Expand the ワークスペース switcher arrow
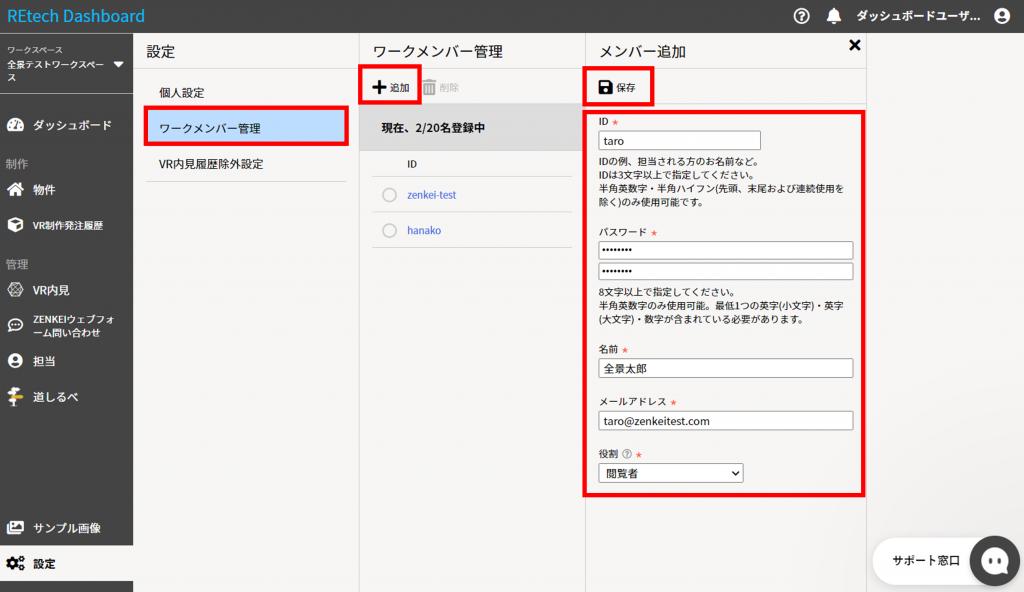The width and height of the screenshot is (1024, 592). tap(118, 64)
